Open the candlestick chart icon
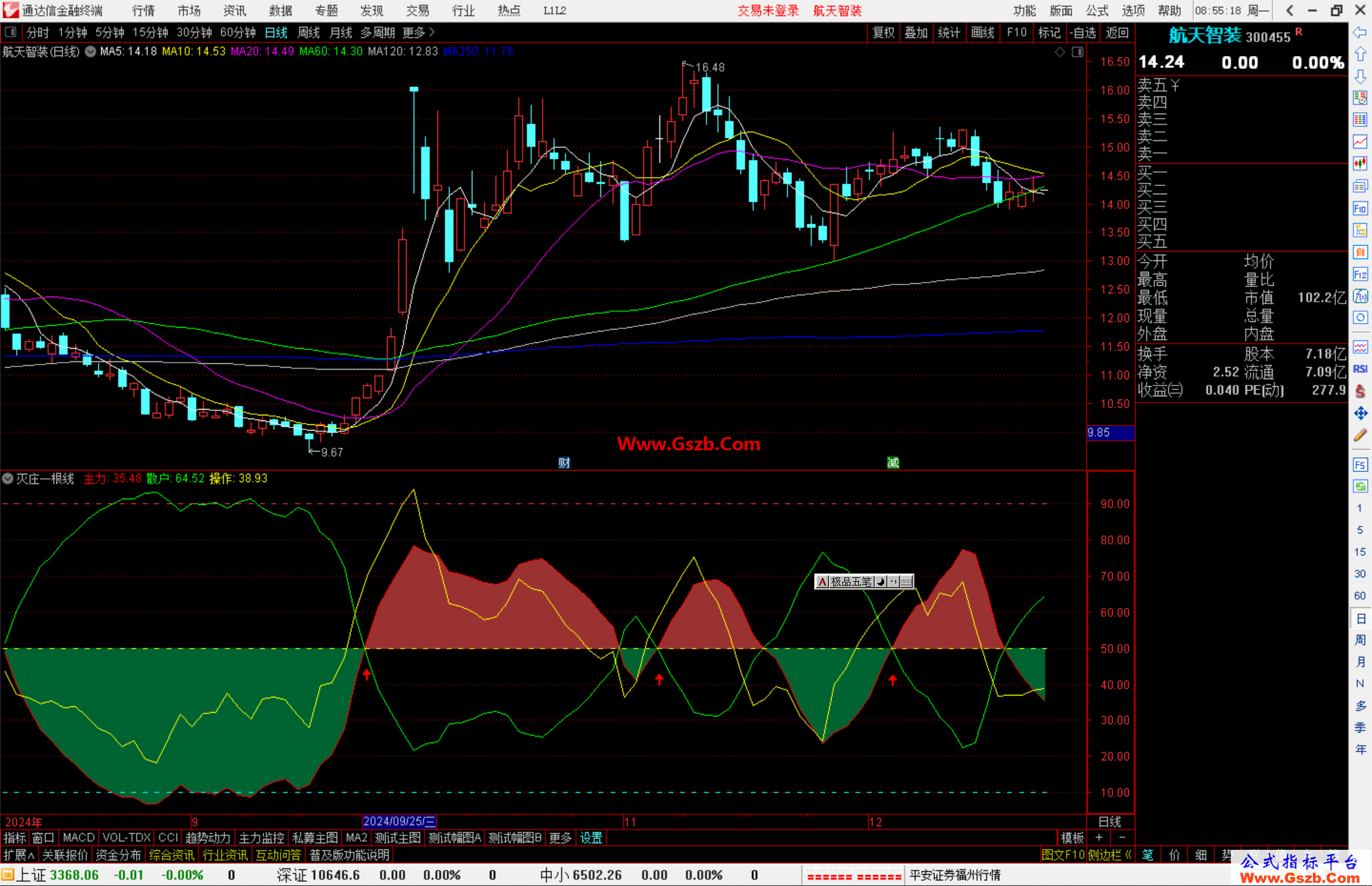 pyautogui.click(x=1360, y=164)
